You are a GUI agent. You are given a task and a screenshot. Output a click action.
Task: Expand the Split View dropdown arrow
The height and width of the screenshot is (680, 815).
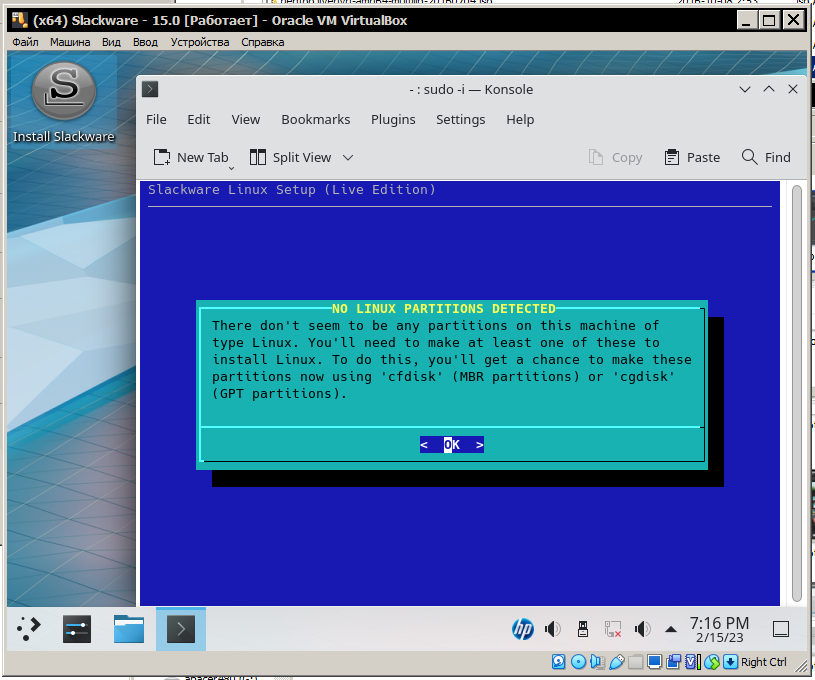point(348,158)
